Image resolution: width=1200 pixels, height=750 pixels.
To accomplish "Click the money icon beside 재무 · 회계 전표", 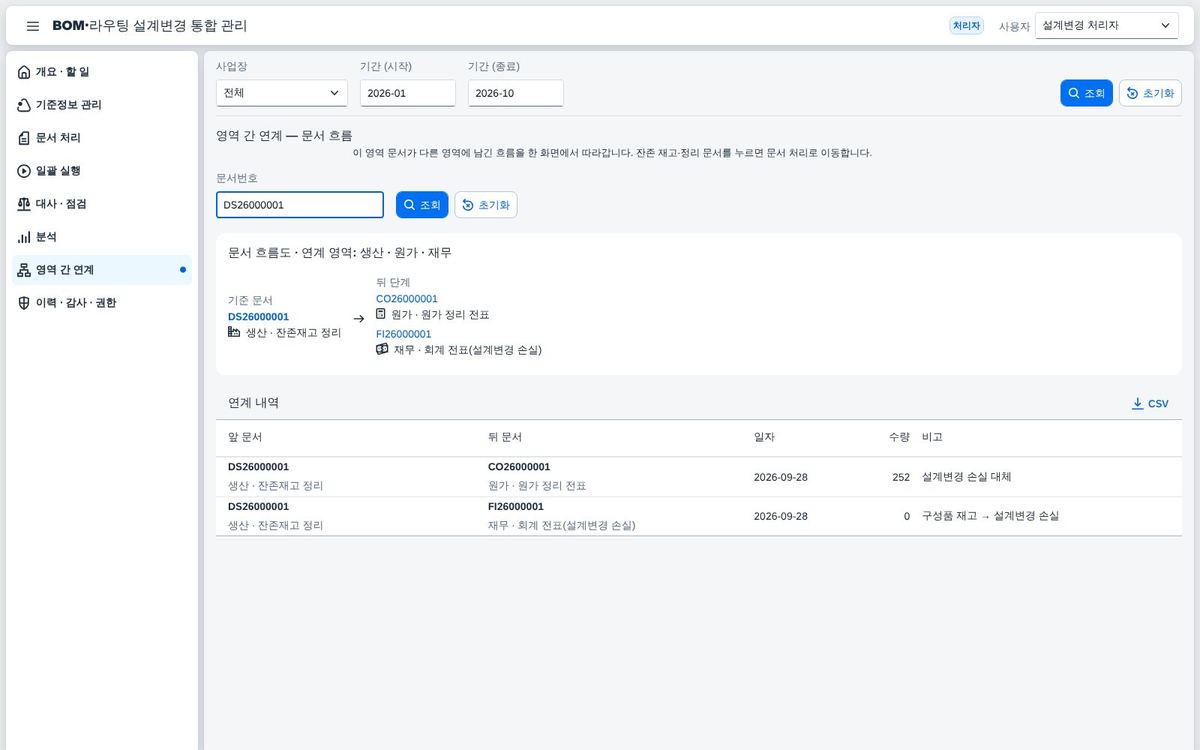I will (382, 350).
